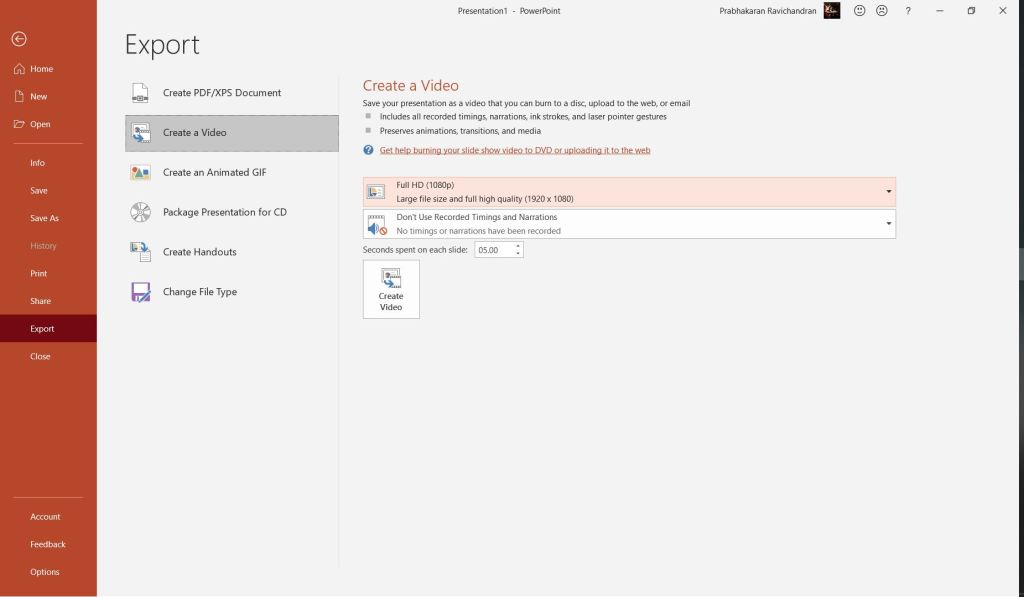Image resolution: width=1024 pixels, height=597 pixels.
Task: Click the back arrow circle icon
Action: pyautogui.click(x=19, y=39)
